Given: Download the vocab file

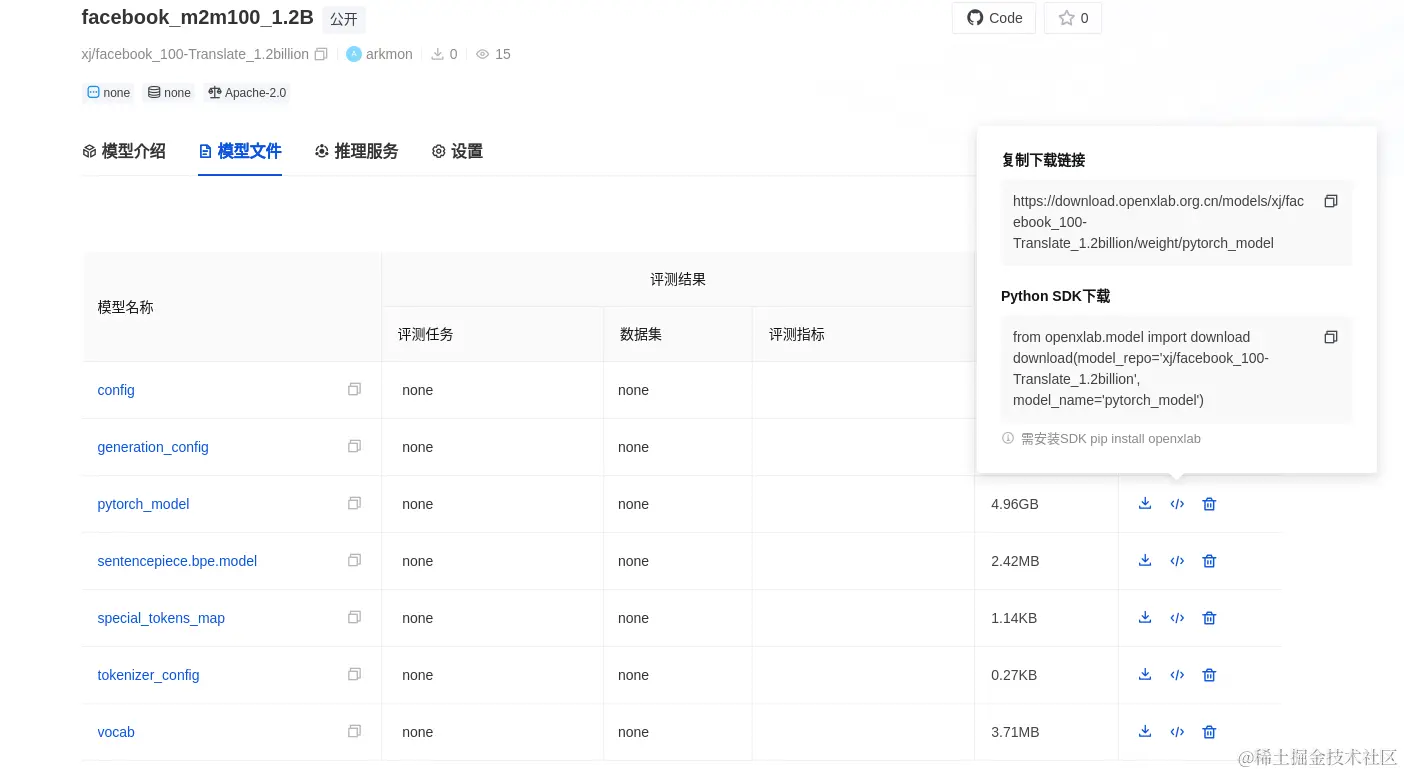Looking at the screenshot, I should (x=1145, y=732).
